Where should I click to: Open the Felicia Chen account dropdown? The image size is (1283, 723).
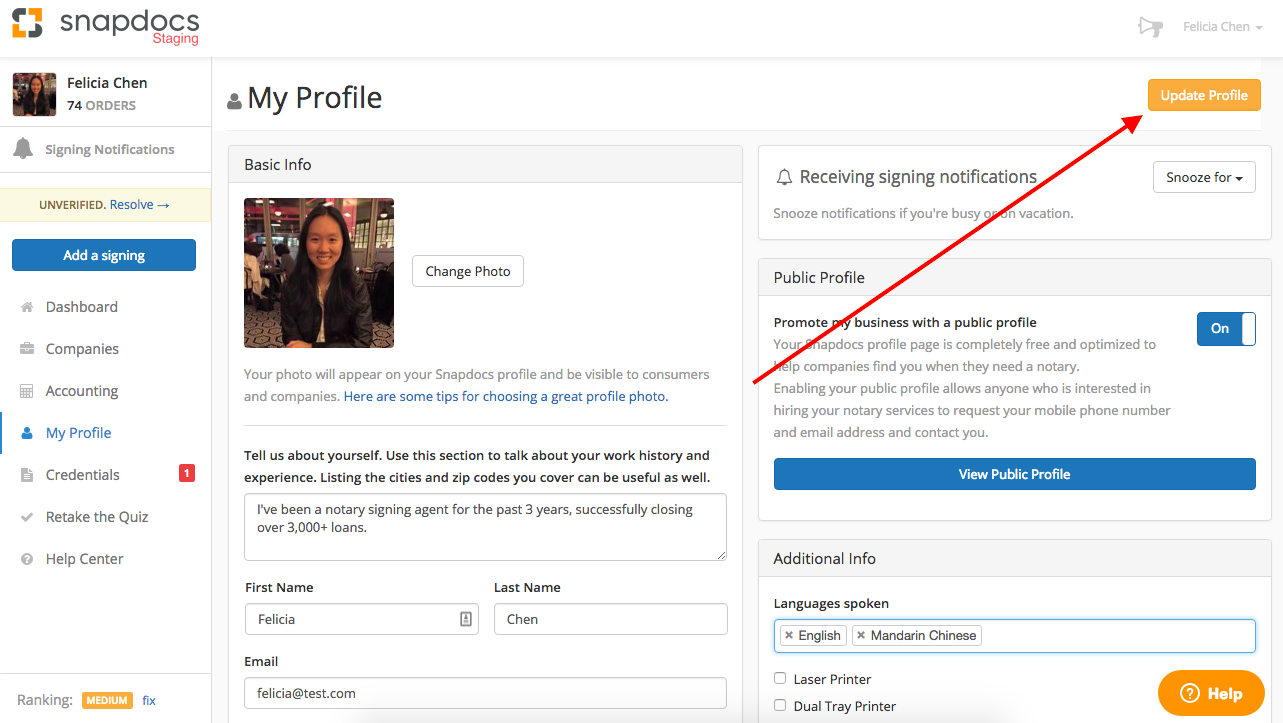(x=1222, y=27)
